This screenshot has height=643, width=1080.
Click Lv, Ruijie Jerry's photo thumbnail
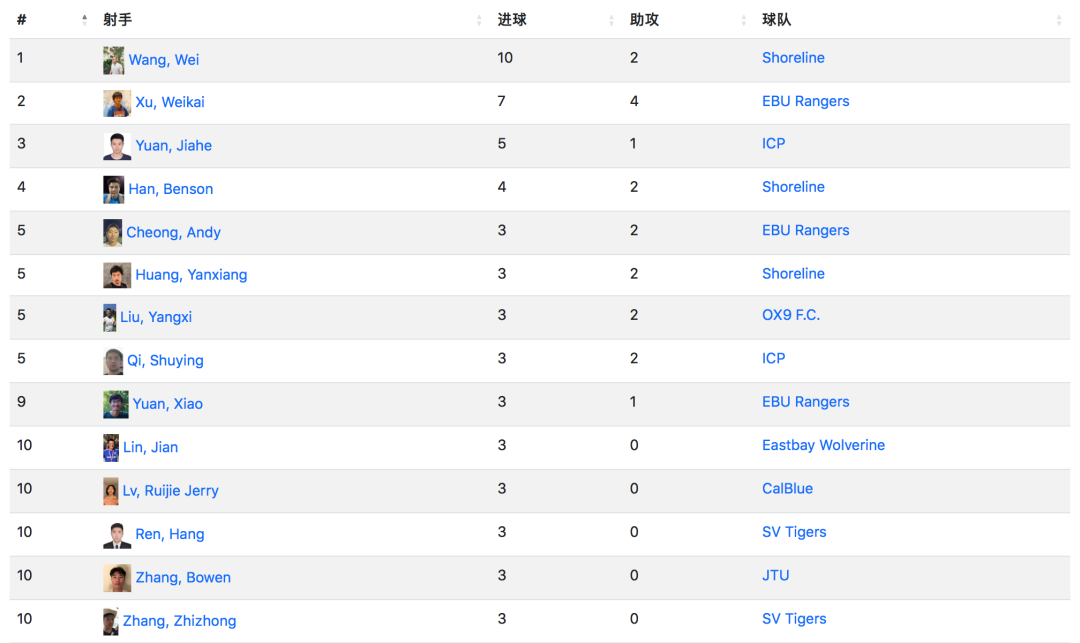pos(111,491)
